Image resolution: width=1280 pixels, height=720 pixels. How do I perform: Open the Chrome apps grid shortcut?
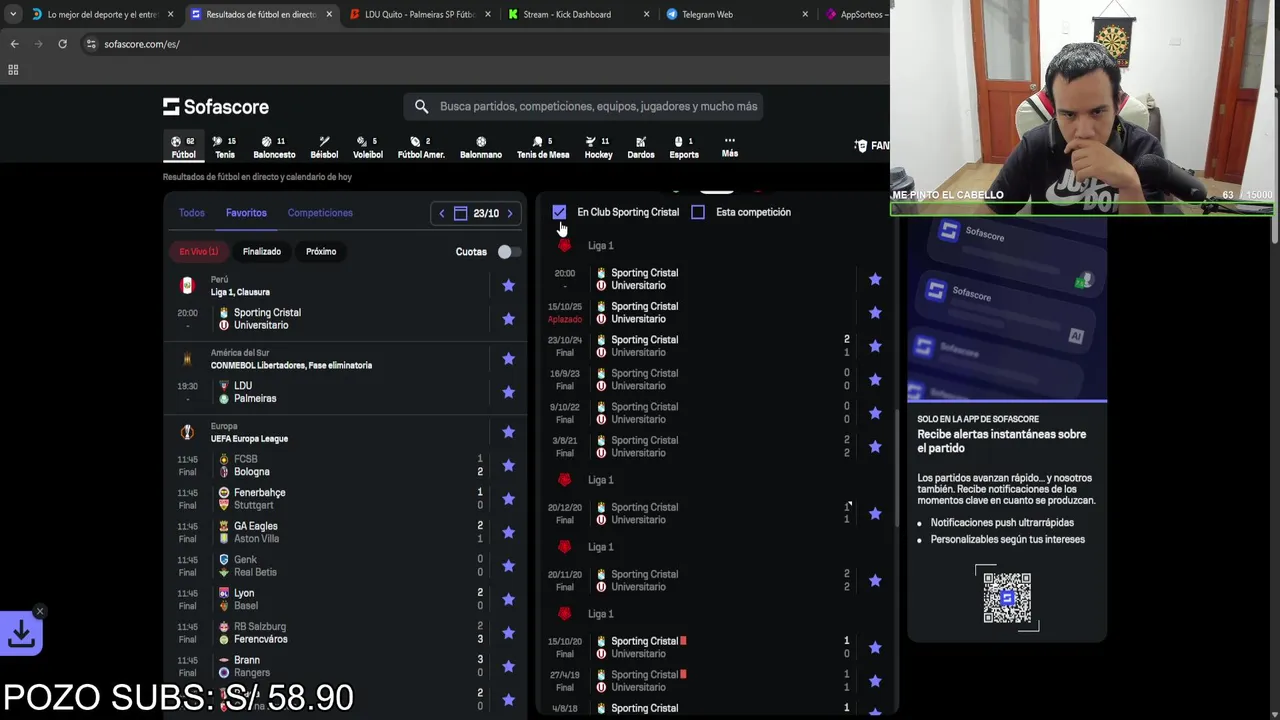pos(13,70)
